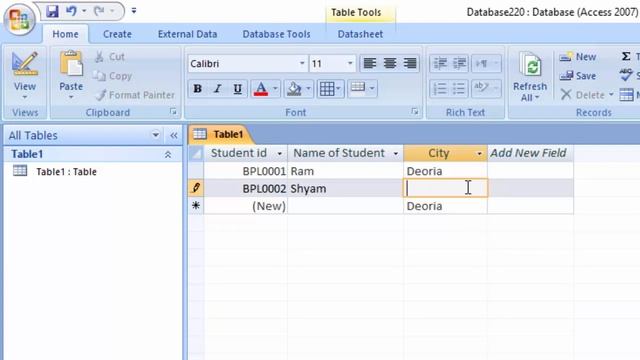Undo the last action in quick access toolbar

[x=71, y=11]
